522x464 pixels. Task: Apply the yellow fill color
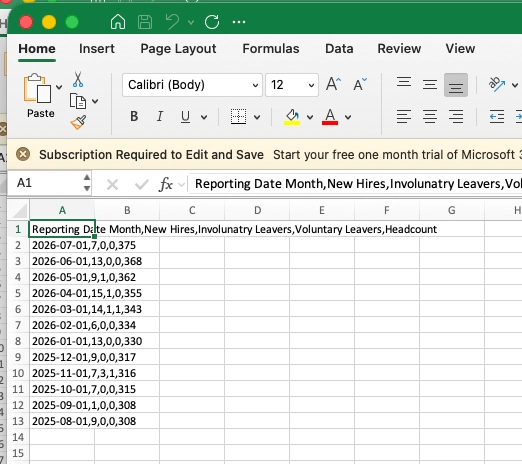(x=292, y=117)
